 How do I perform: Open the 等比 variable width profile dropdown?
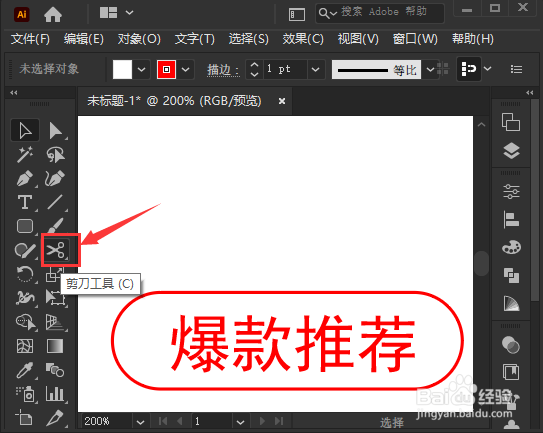(x=430, y=69)
